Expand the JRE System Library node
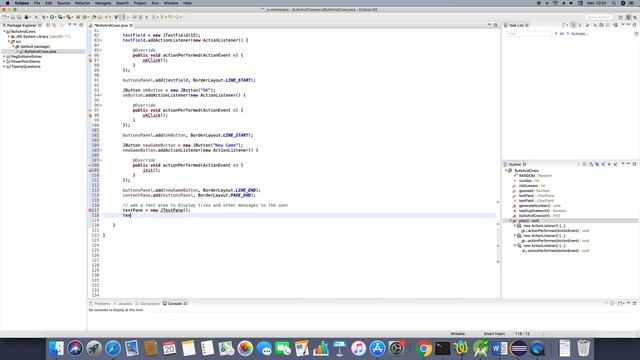 (9, 36)
